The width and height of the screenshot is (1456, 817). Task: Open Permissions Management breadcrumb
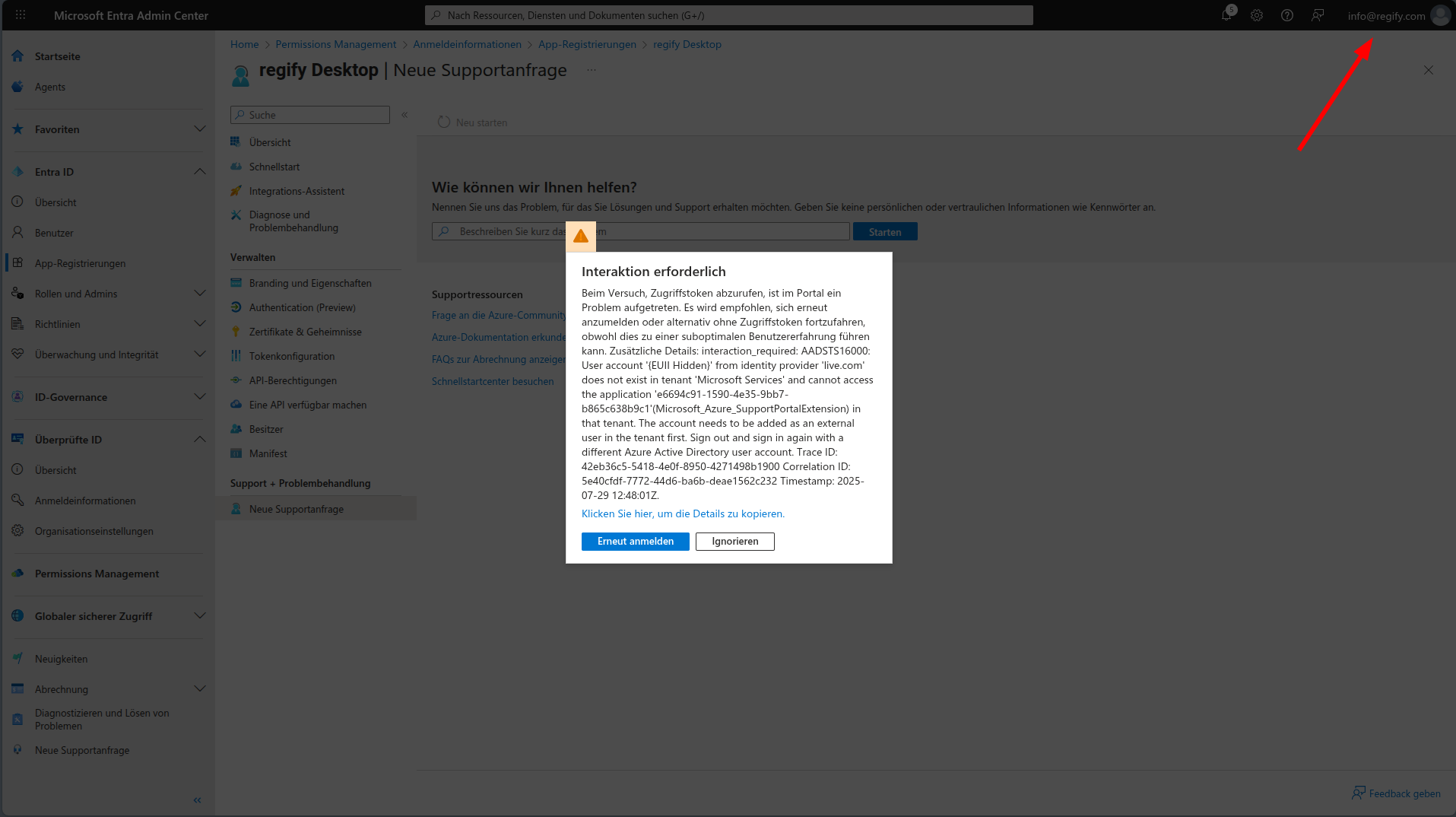click(x=336, y=45)
